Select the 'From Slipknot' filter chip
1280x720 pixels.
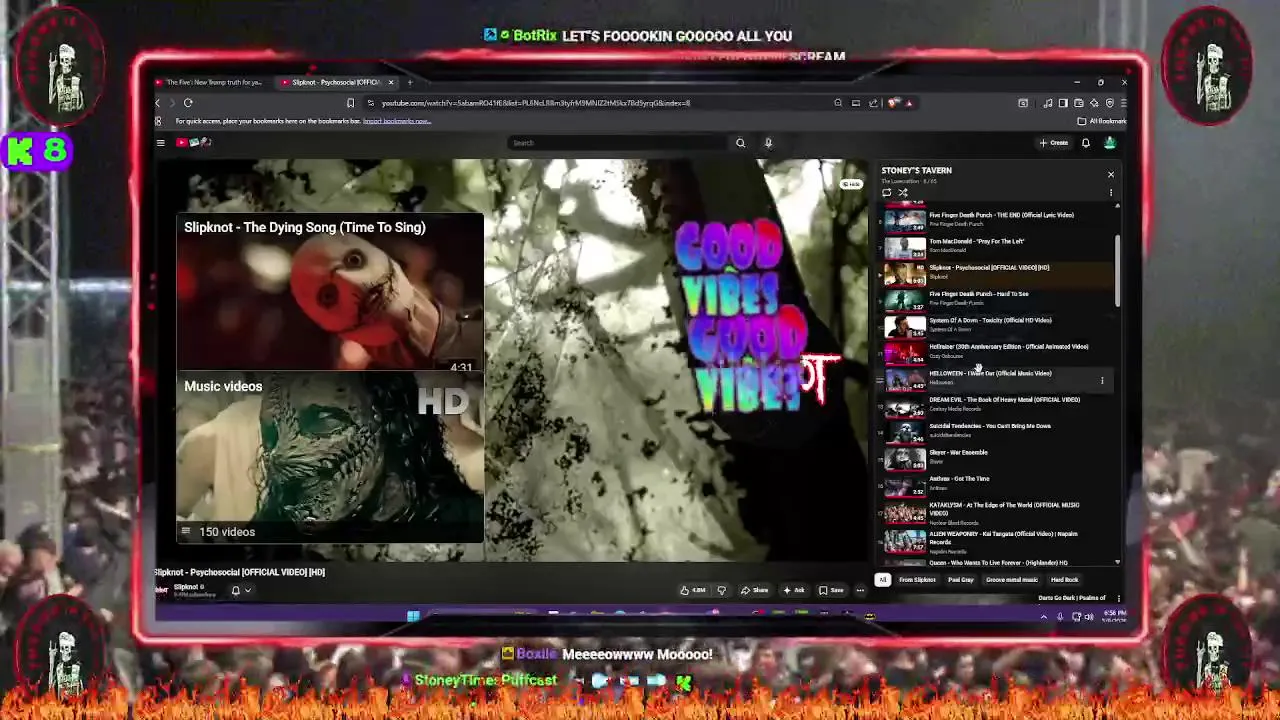(917, 580)
